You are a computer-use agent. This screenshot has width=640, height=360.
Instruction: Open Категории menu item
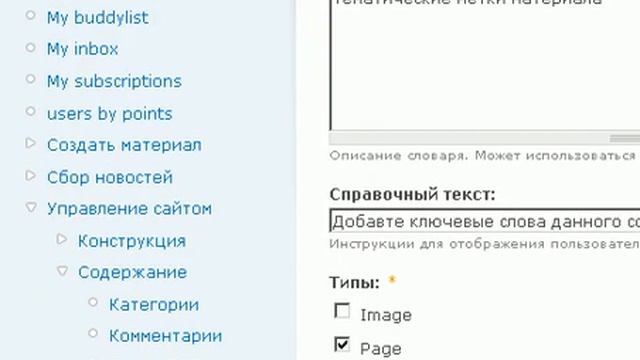coord(154,304)
